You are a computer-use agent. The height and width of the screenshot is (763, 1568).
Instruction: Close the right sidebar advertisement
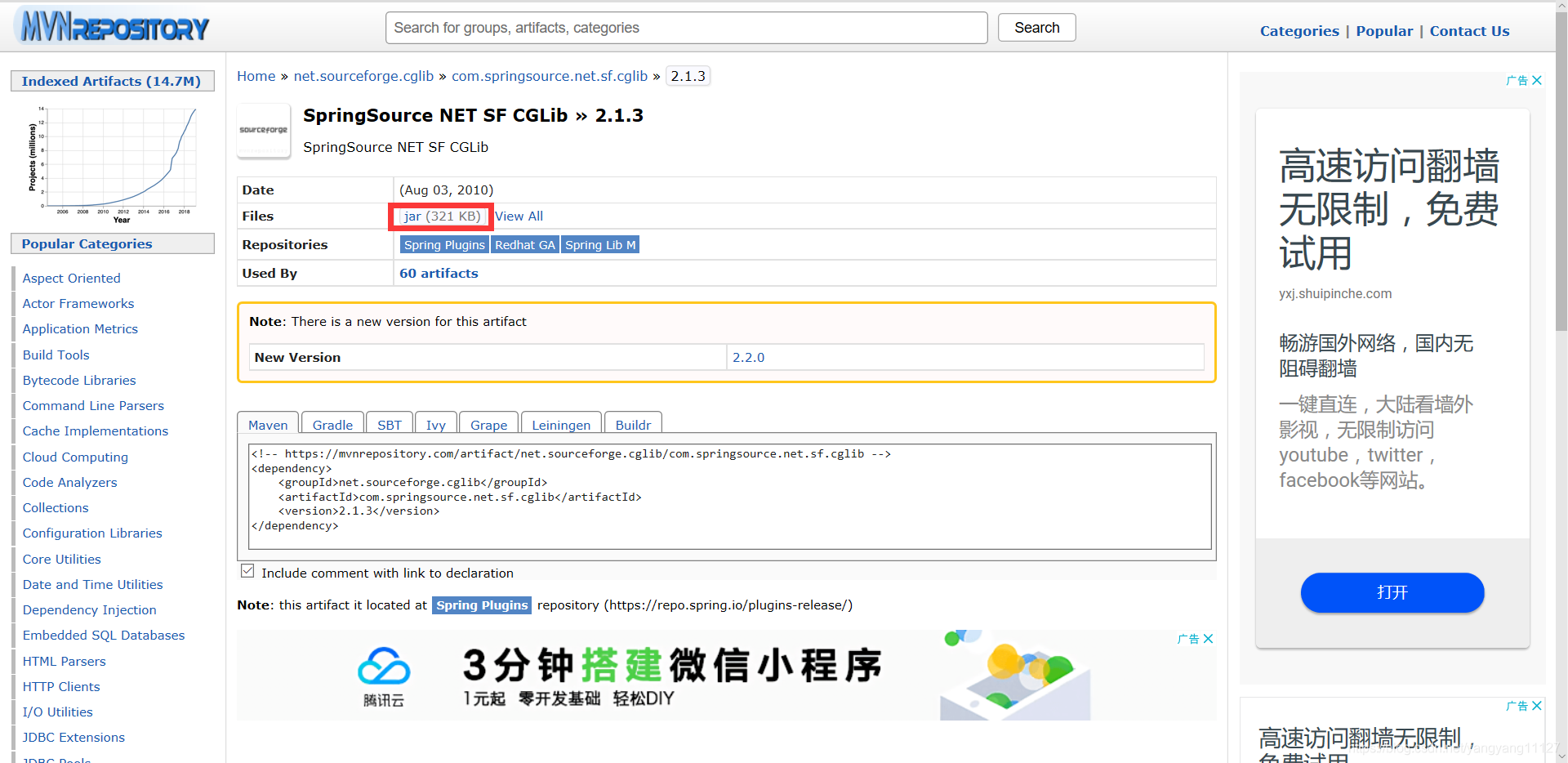[1537, 80]
